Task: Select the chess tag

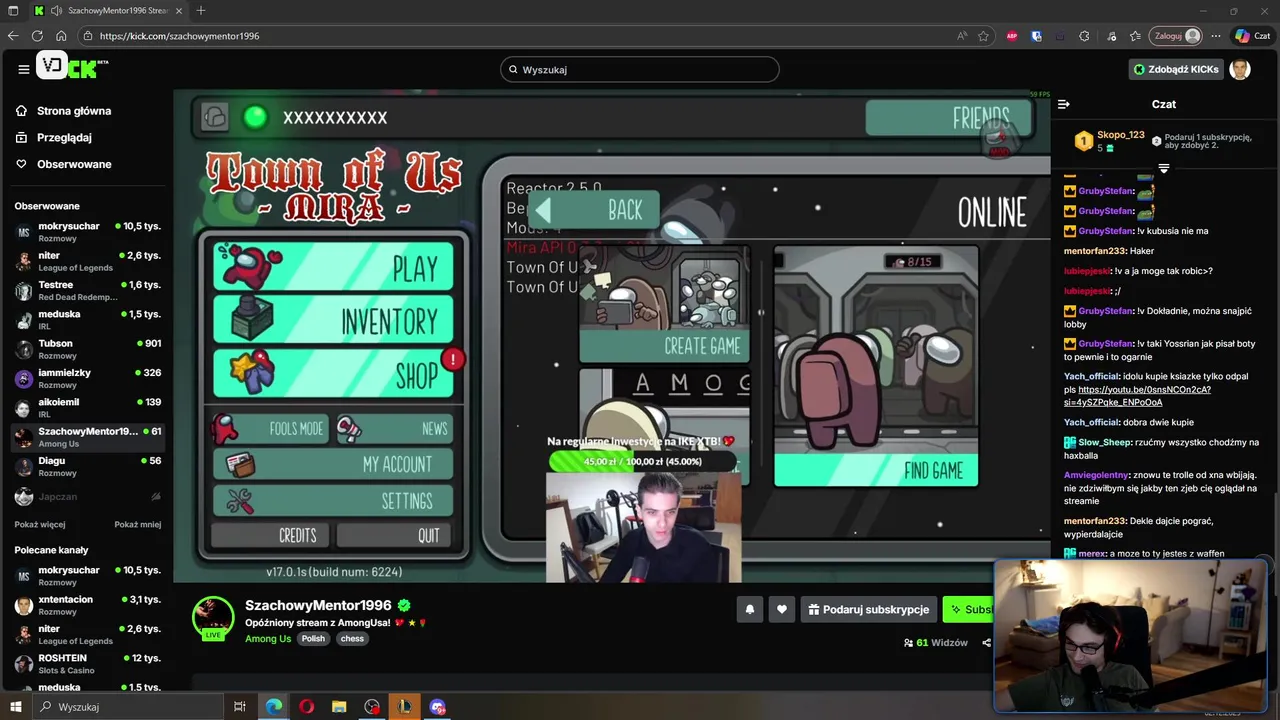Action: pyautogui.click(x=352, y=639)
